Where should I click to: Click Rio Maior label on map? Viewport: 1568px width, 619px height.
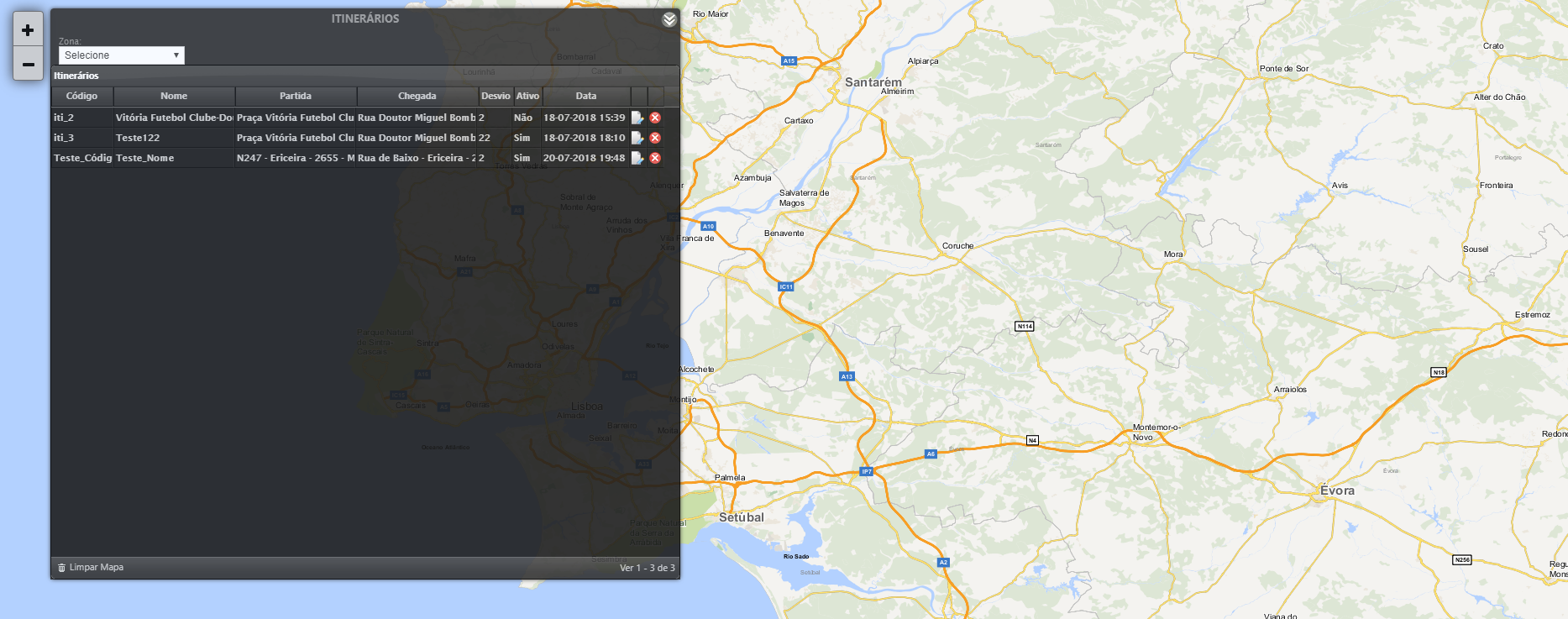point(711,14)
